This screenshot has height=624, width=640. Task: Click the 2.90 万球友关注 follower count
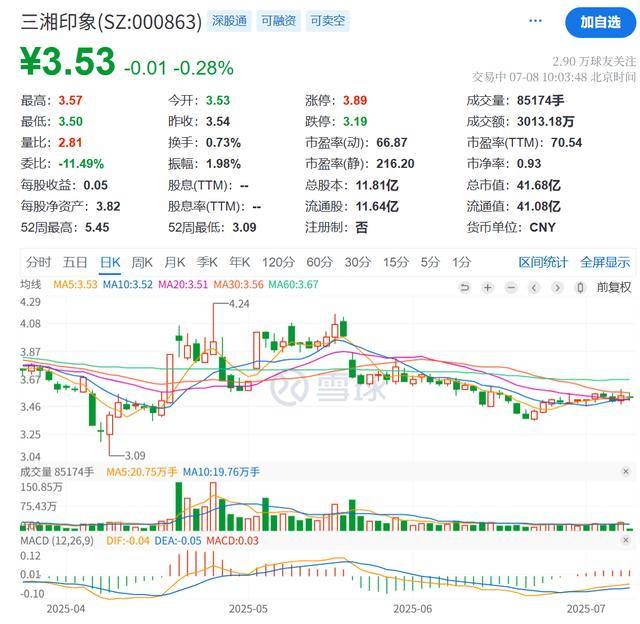[594, 62]
